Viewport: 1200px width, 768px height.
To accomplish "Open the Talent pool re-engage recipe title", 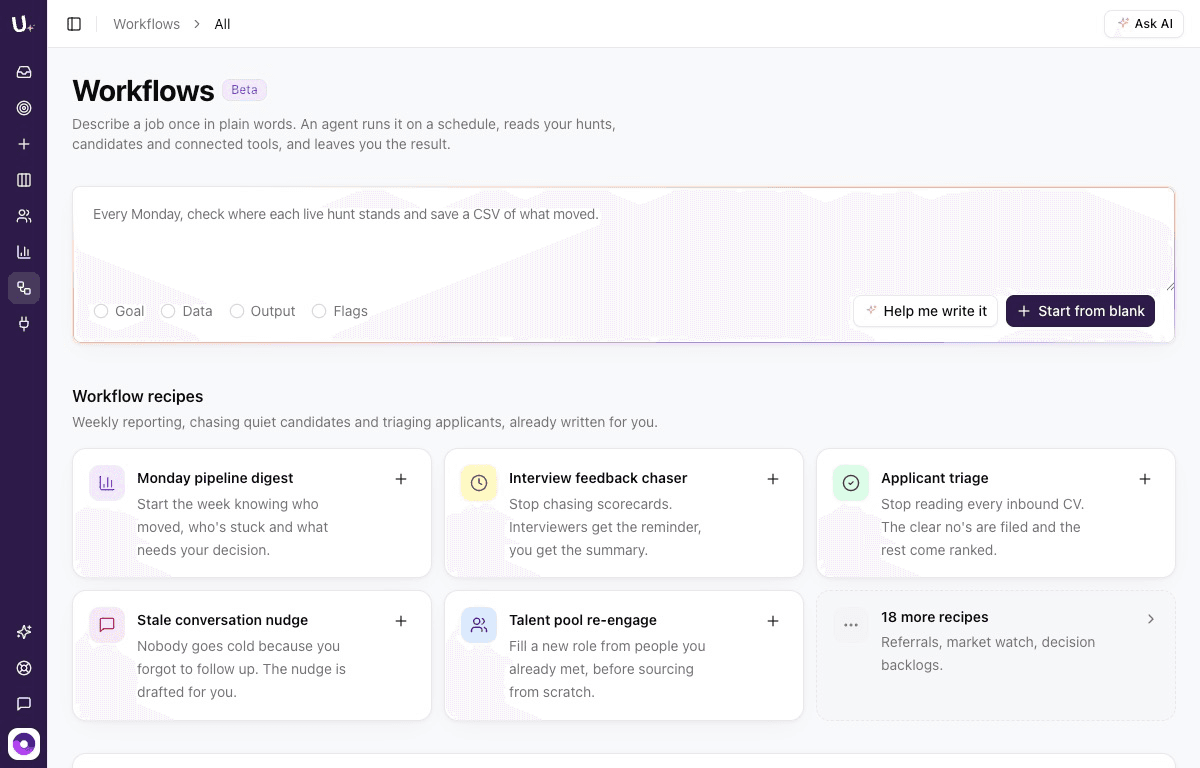I will [583, 620].
